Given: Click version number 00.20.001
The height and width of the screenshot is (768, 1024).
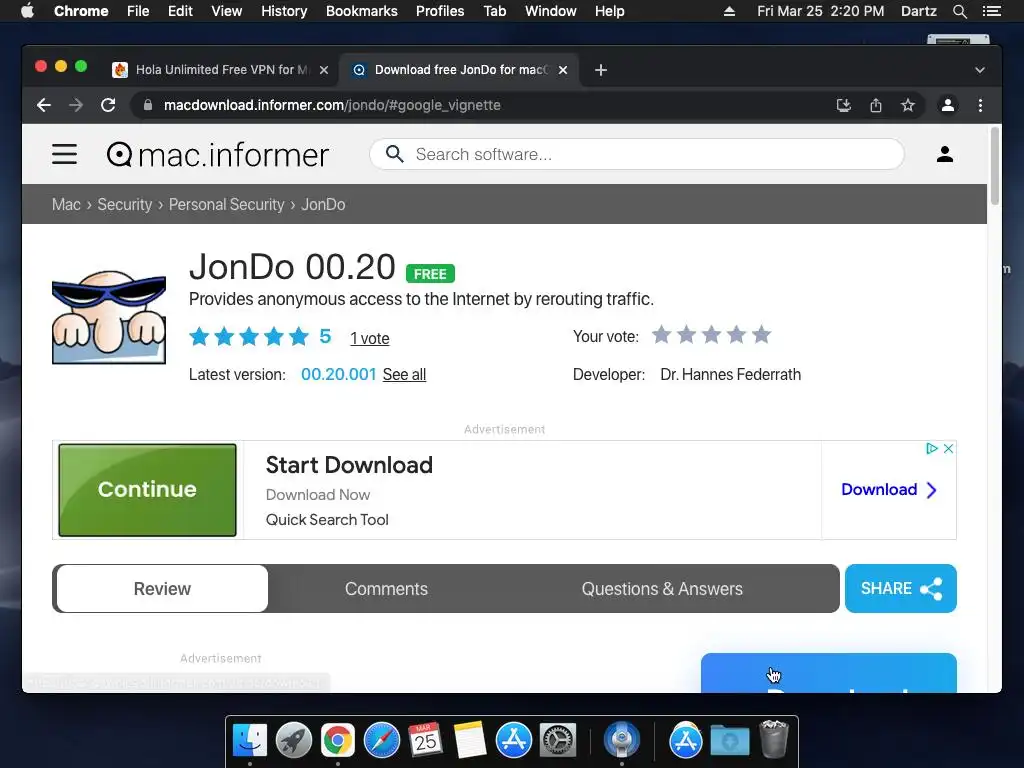Looking at the screenshot, I should click(338, 374).
